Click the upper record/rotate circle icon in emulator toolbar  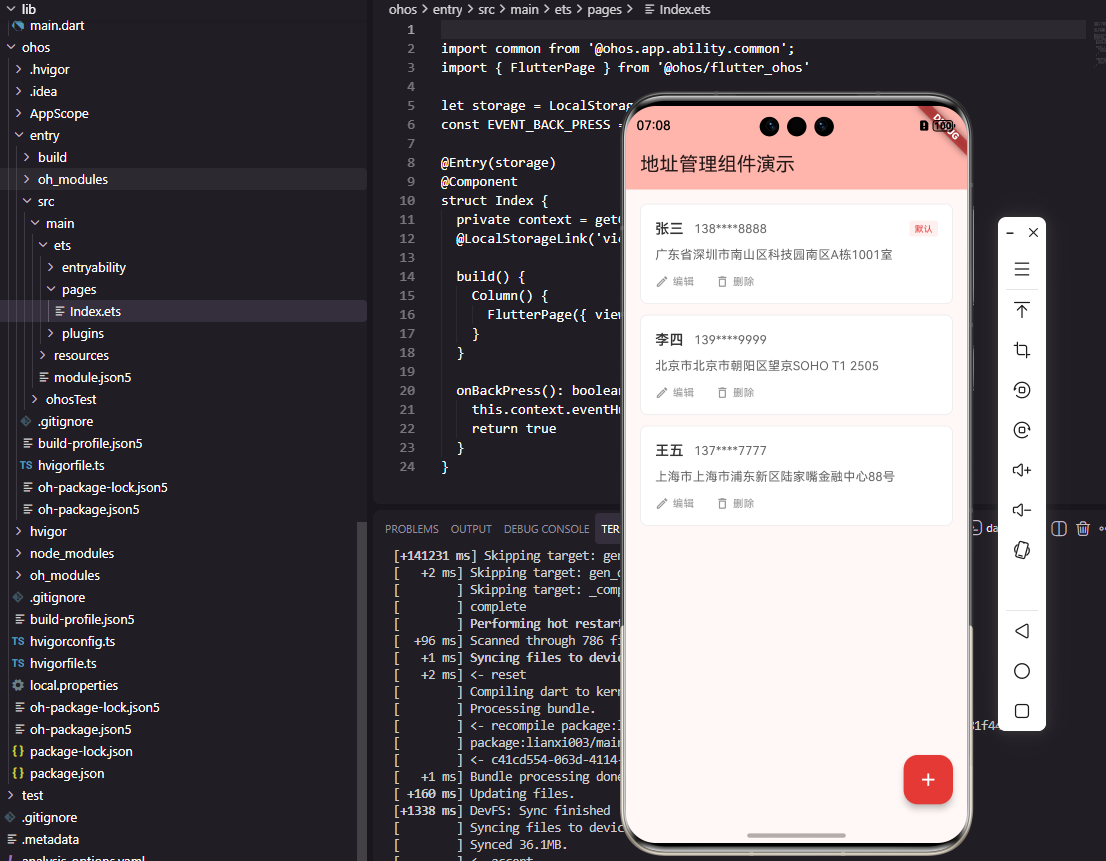click(x=1022, y=390)
